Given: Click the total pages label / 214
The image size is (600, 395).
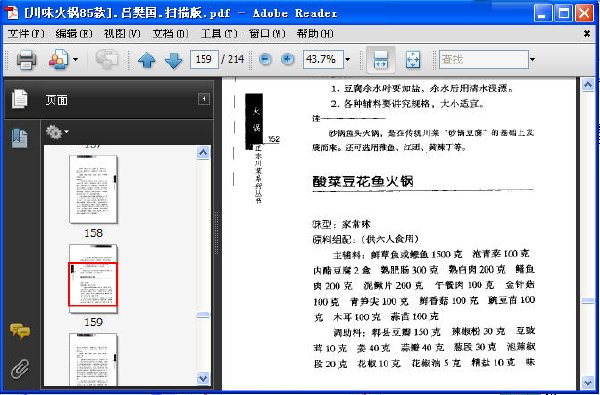Looking at the screenshot, I should click(233, 59).
